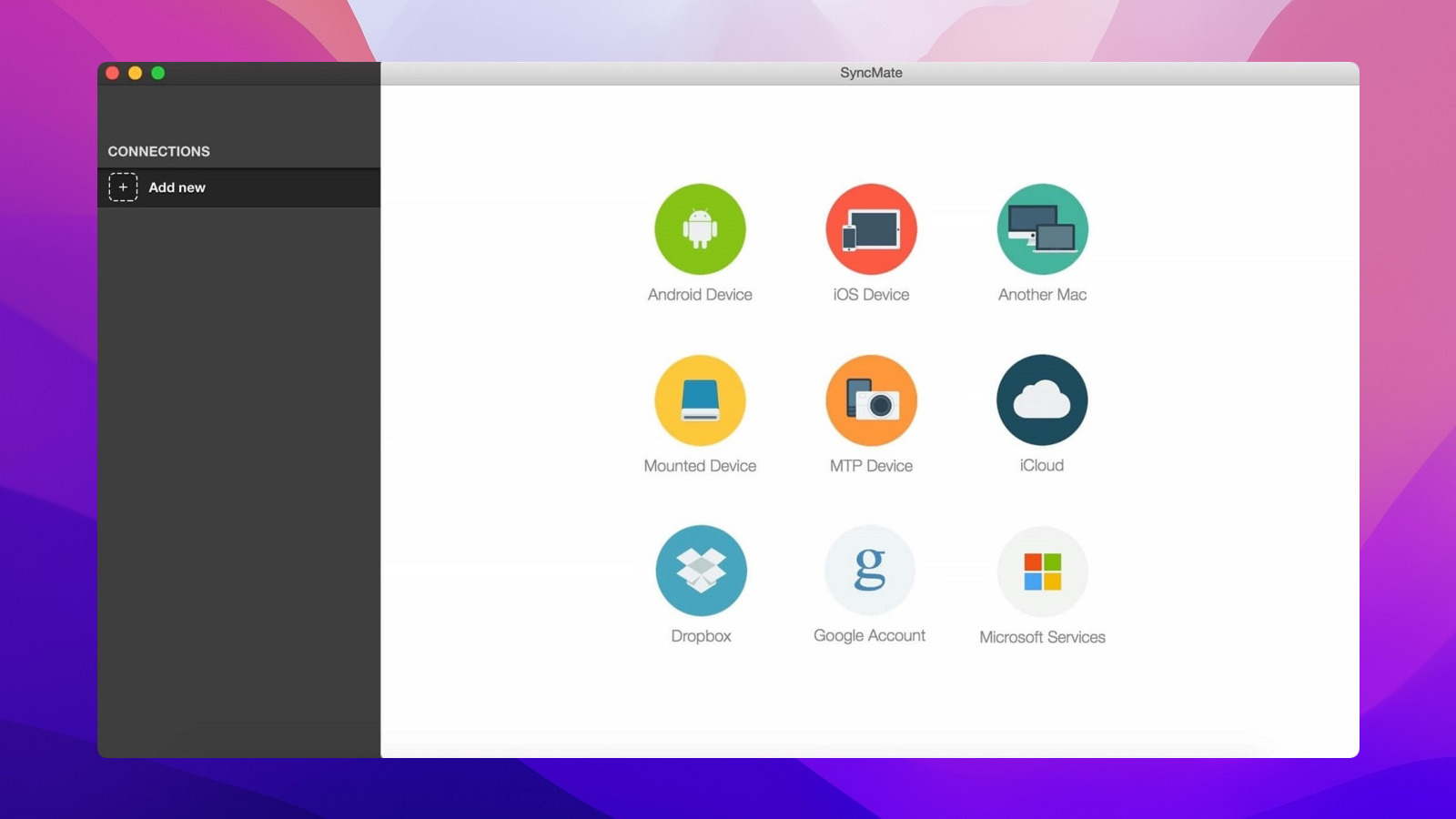The image size is (1456, 819).
Task: Click the Android Device text label
Action: click(700, 295)
